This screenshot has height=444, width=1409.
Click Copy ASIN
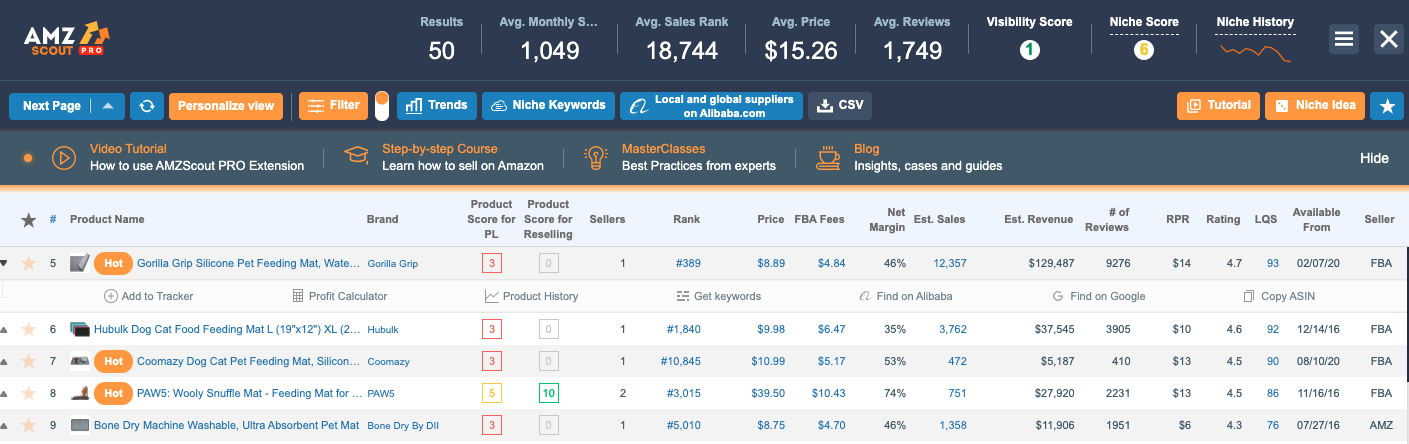(1279, 296)
